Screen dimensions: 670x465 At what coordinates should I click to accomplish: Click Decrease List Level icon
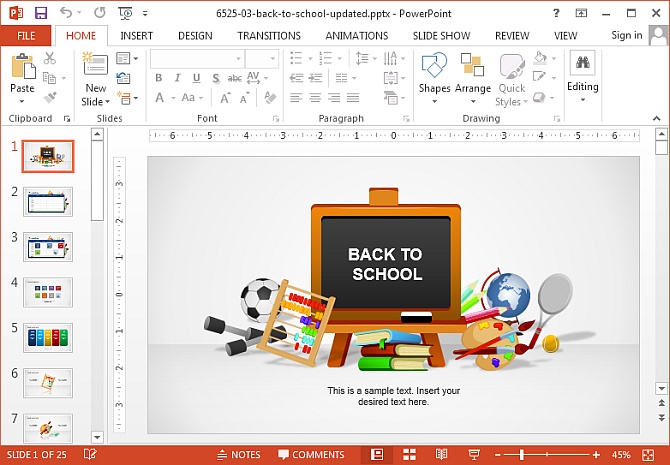tap(296, 78)
